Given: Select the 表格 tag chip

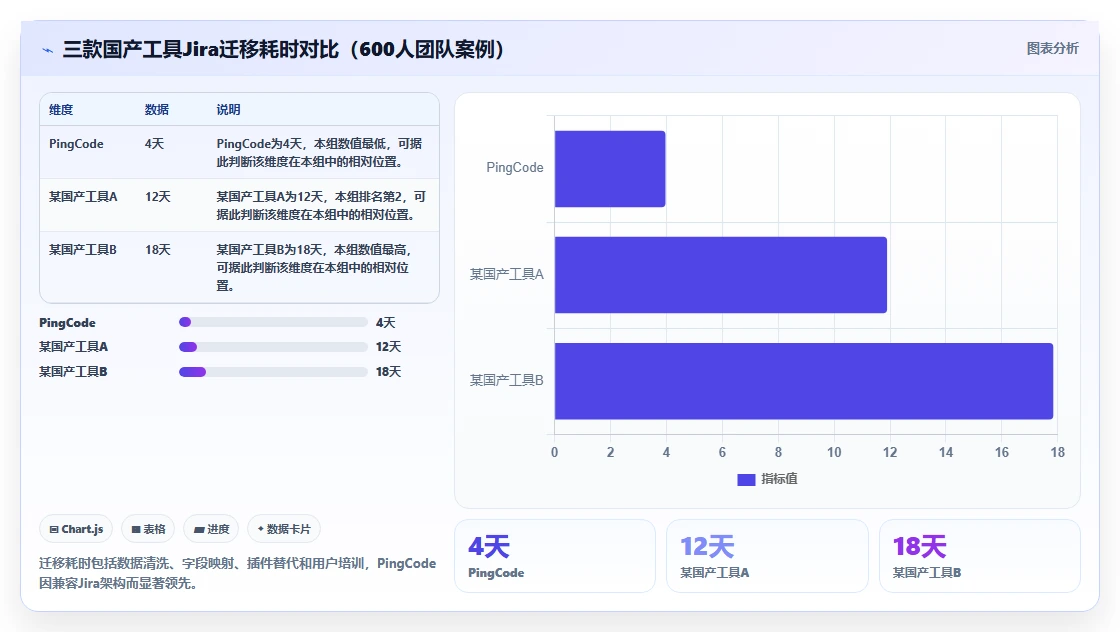Looking at the screenshot, I should click(148, 529).
